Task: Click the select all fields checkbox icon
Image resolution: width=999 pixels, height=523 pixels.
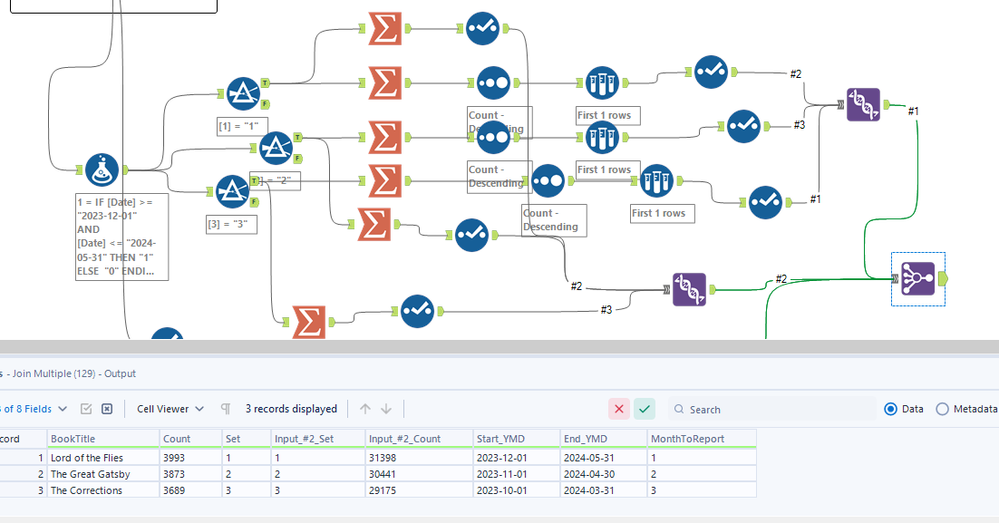Action: click(x=86, y=409)
